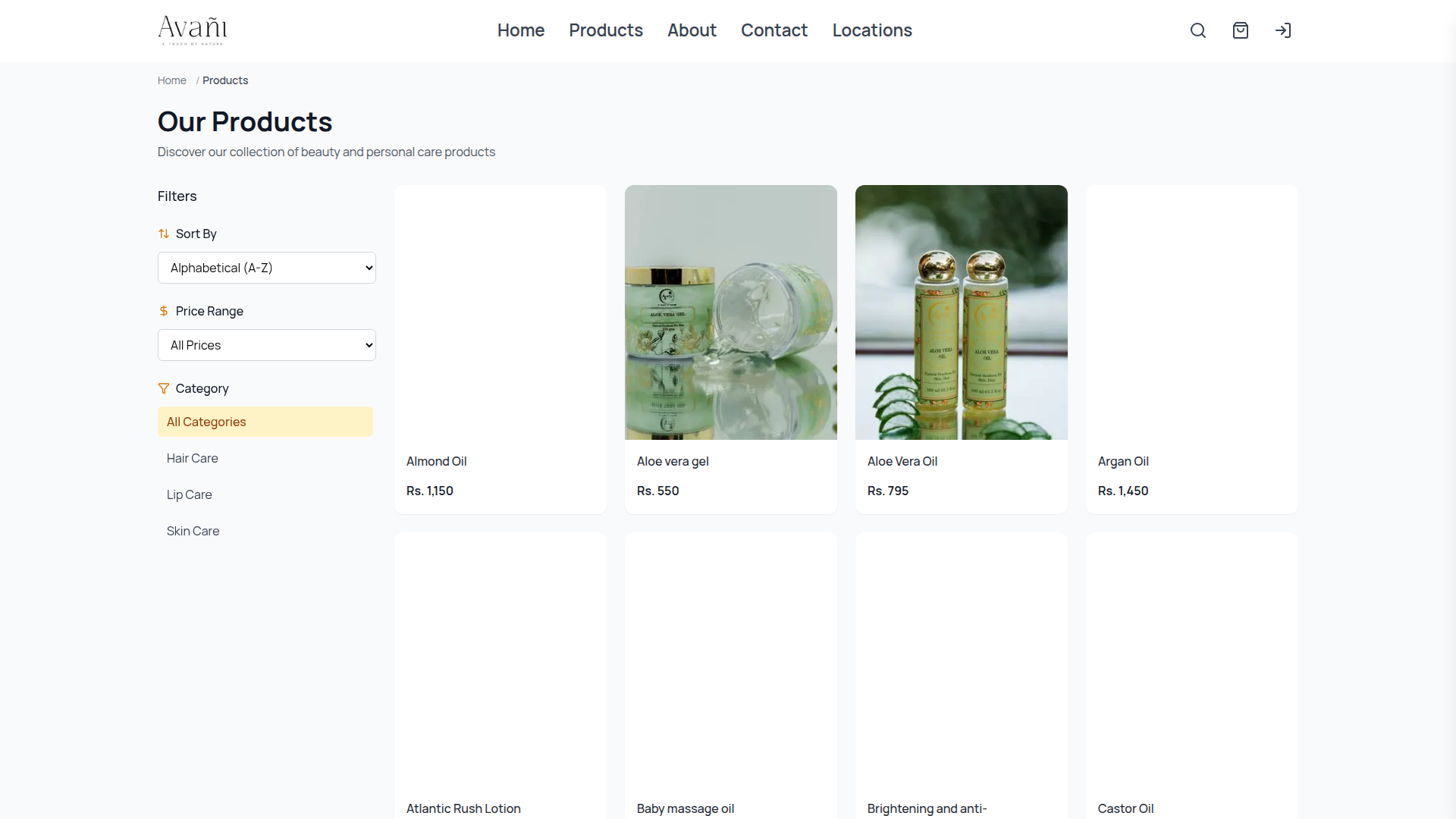Click the Sort By arrows icon
The height and width of the screenshot is (819, 1456).
pos(164,234)
